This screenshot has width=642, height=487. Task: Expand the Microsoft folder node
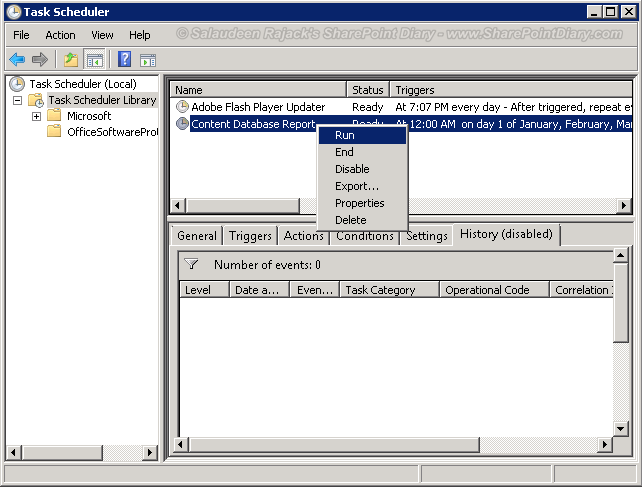(x=36, y=116)
